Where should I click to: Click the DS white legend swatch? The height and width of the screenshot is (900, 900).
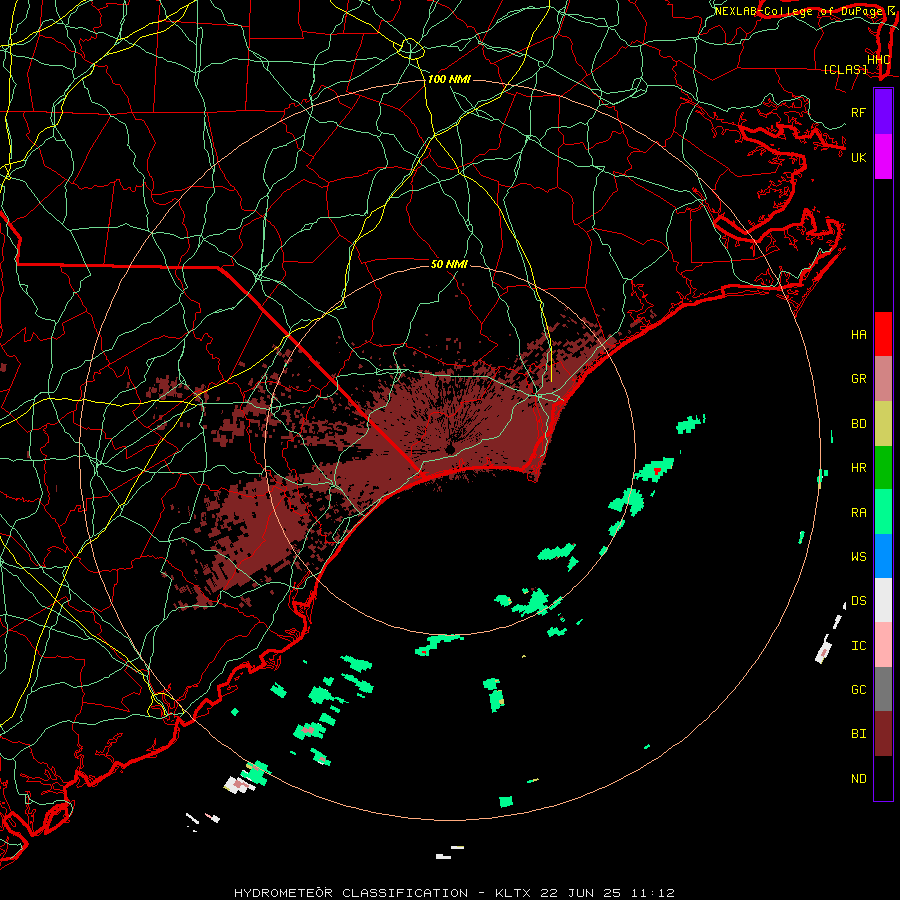883,600
